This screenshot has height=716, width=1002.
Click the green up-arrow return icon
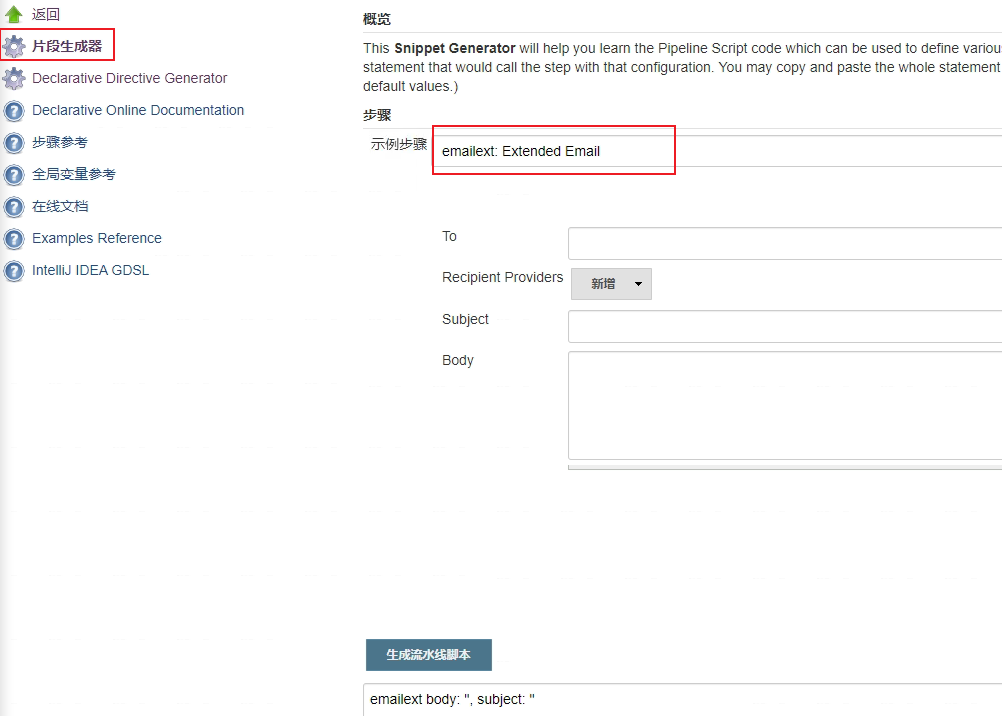coord(13,14)
